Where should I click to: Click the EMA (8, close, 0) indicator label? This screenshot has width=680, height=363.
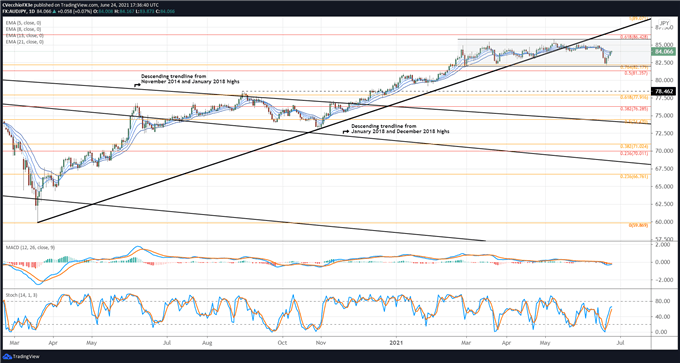(22, 28)
